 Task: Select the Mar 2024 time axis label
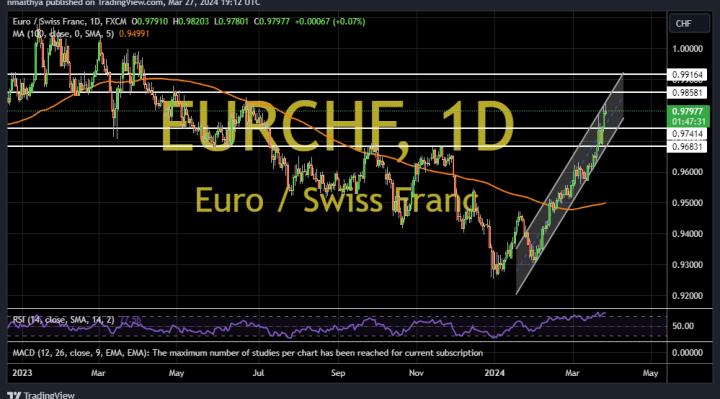572,373
